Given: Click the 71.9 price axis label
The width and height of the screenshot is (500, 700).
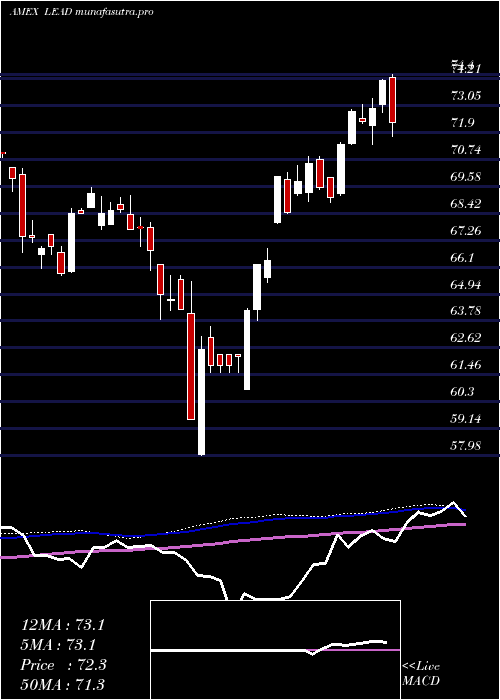Looking at the screenshot, I should 462,123.
